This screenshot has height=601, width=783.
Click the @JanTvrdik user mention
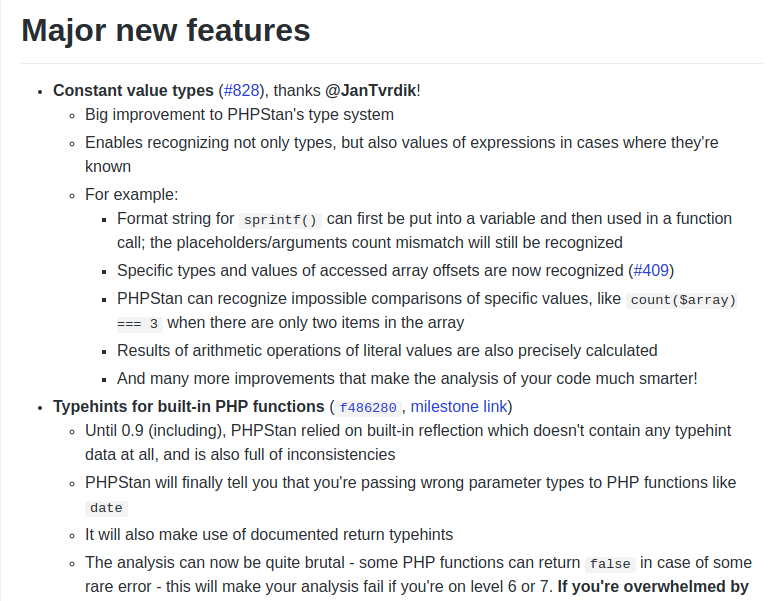[x=371, y=90]
